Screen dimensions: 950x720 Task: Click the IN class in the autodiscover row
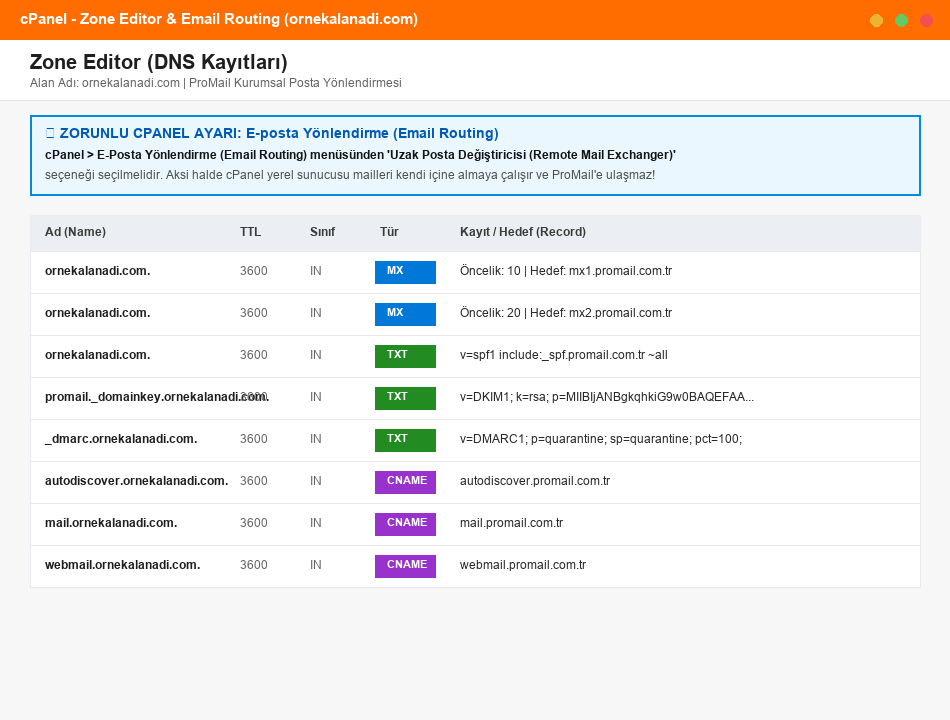click(x=316, y=481)
